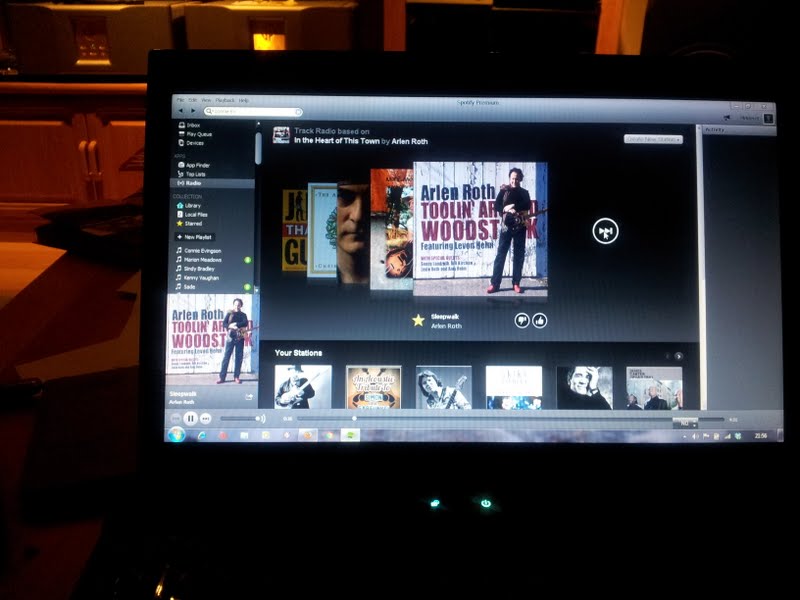Open the File menu
800x600 pixels.
point(180,100)
